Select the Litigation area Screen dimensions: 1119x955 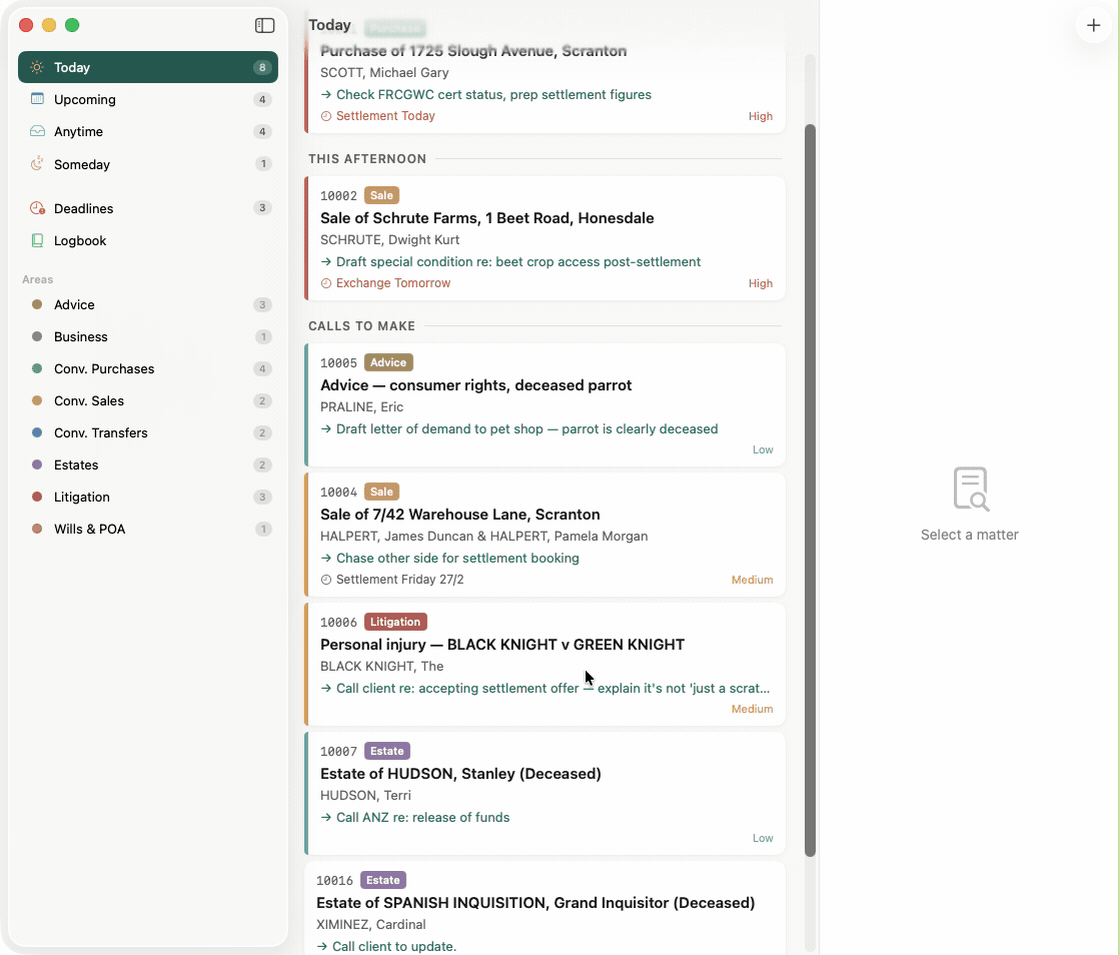[x=82, y=497]
